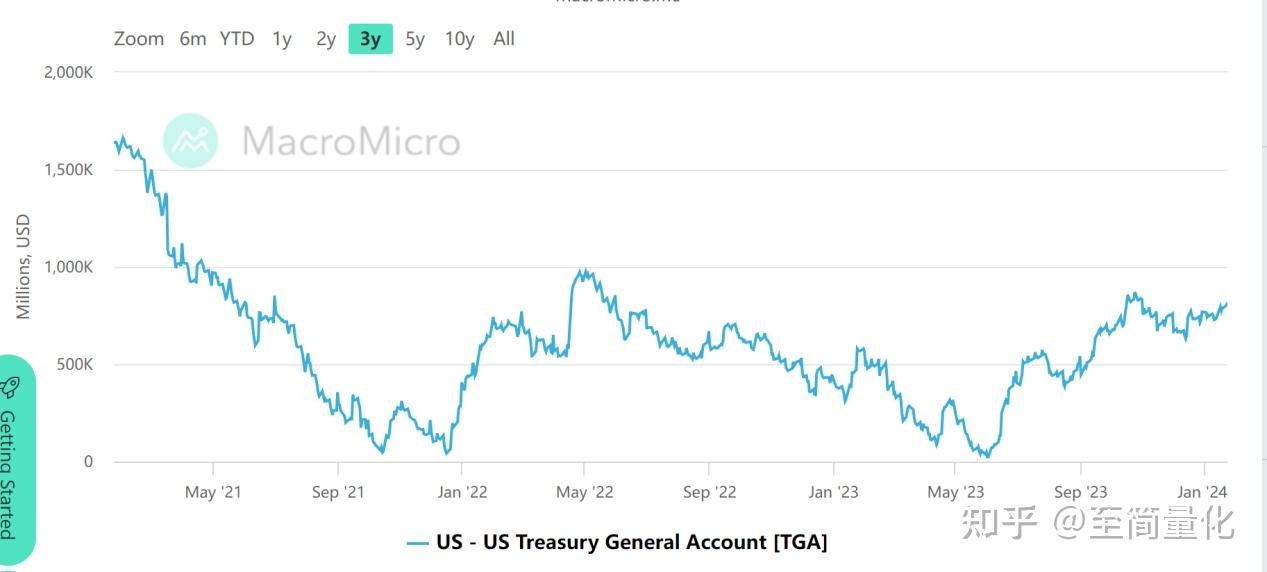Click the 知乎 @至简量化 watermark
This screenshot has height=572, width=1267.
(x=1097, y=522)
